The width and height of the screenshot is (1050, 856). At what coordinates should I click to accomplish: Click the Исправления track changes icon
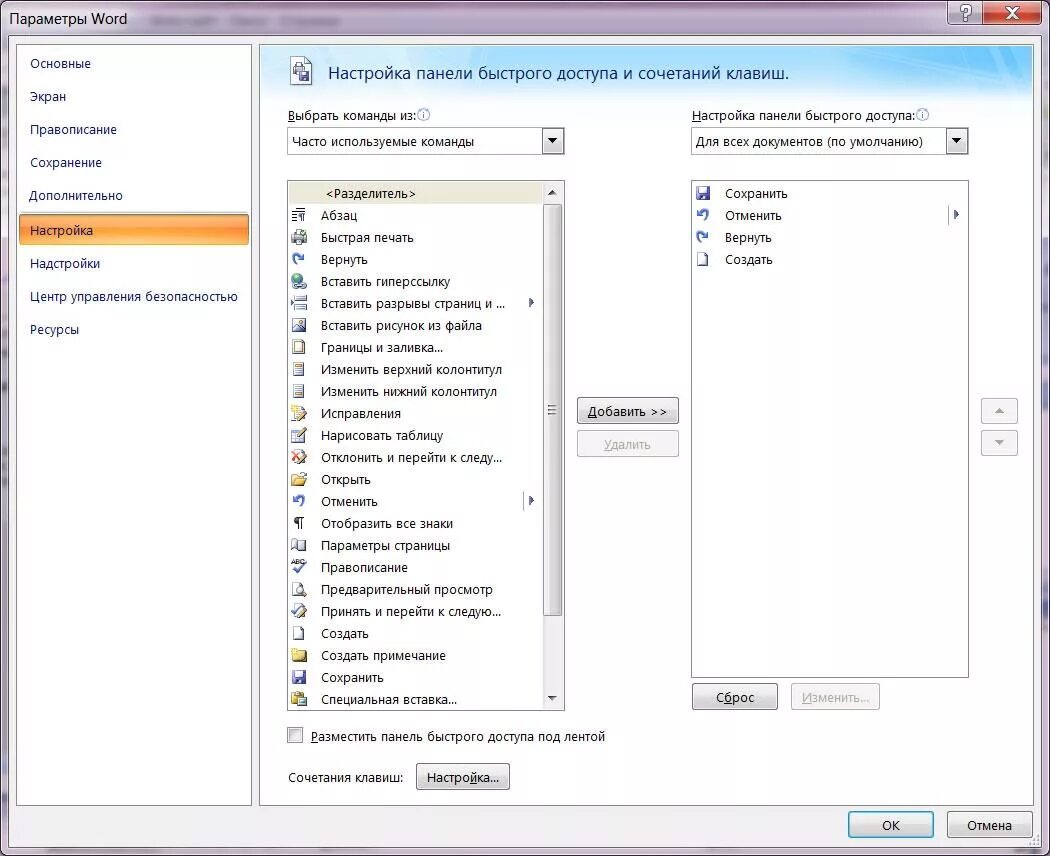pos(299,413)
